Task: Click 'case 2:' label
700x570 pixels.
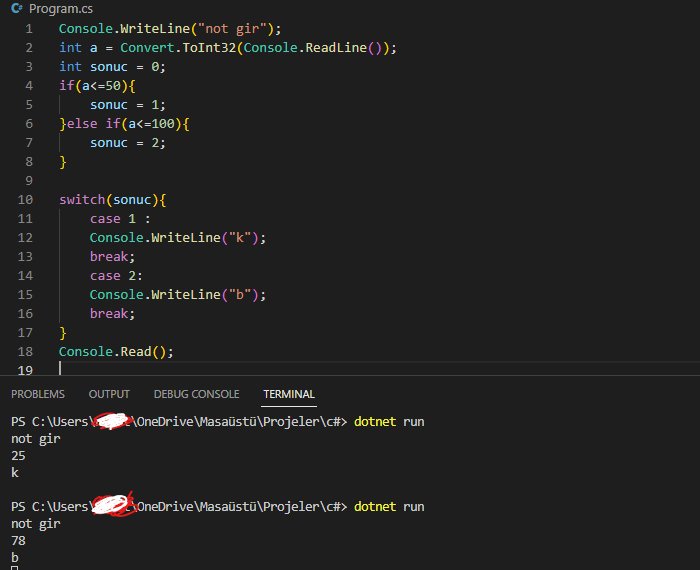Action: coord(116,276)
